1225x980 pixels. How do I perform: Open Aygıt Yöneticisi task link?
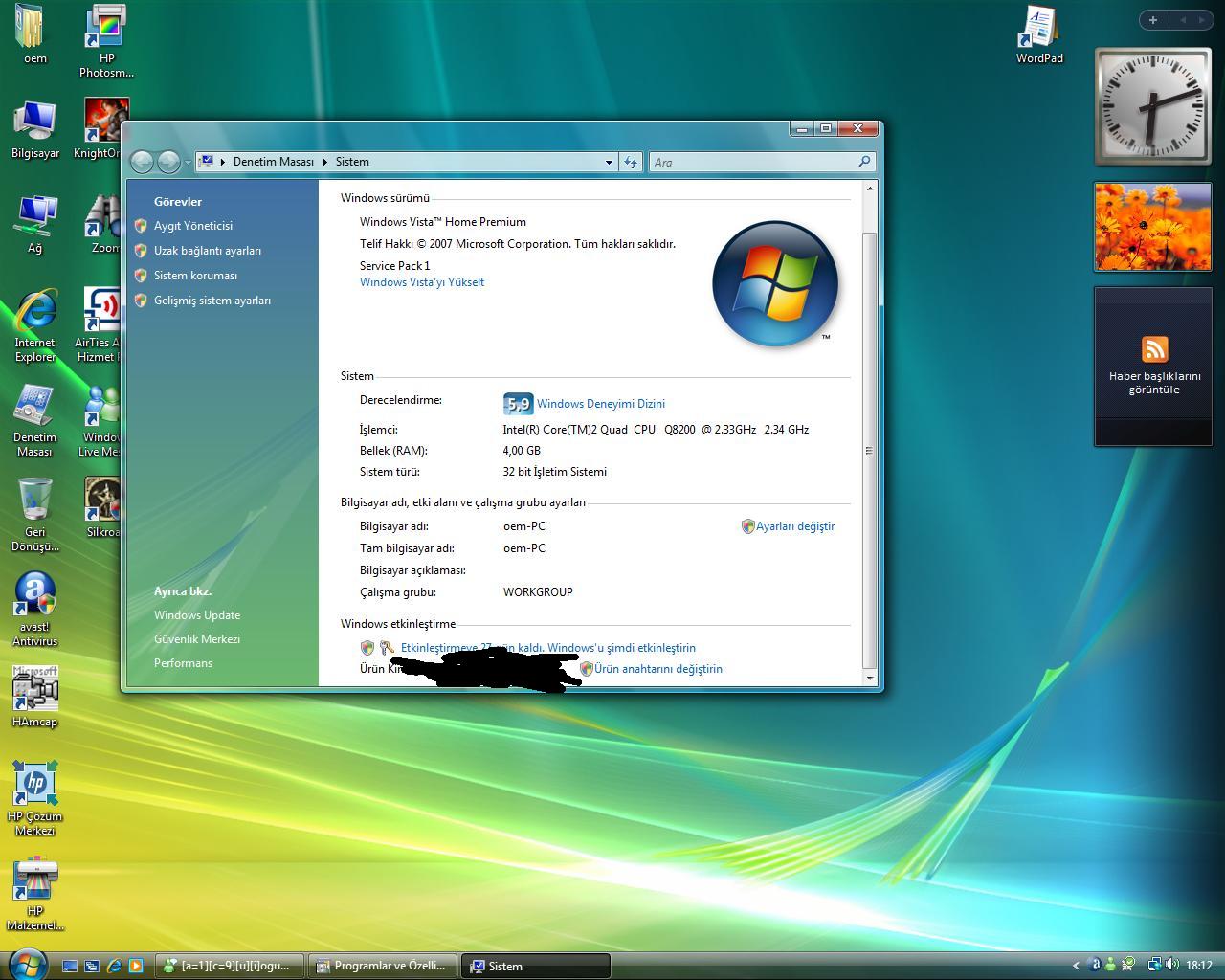193,226
